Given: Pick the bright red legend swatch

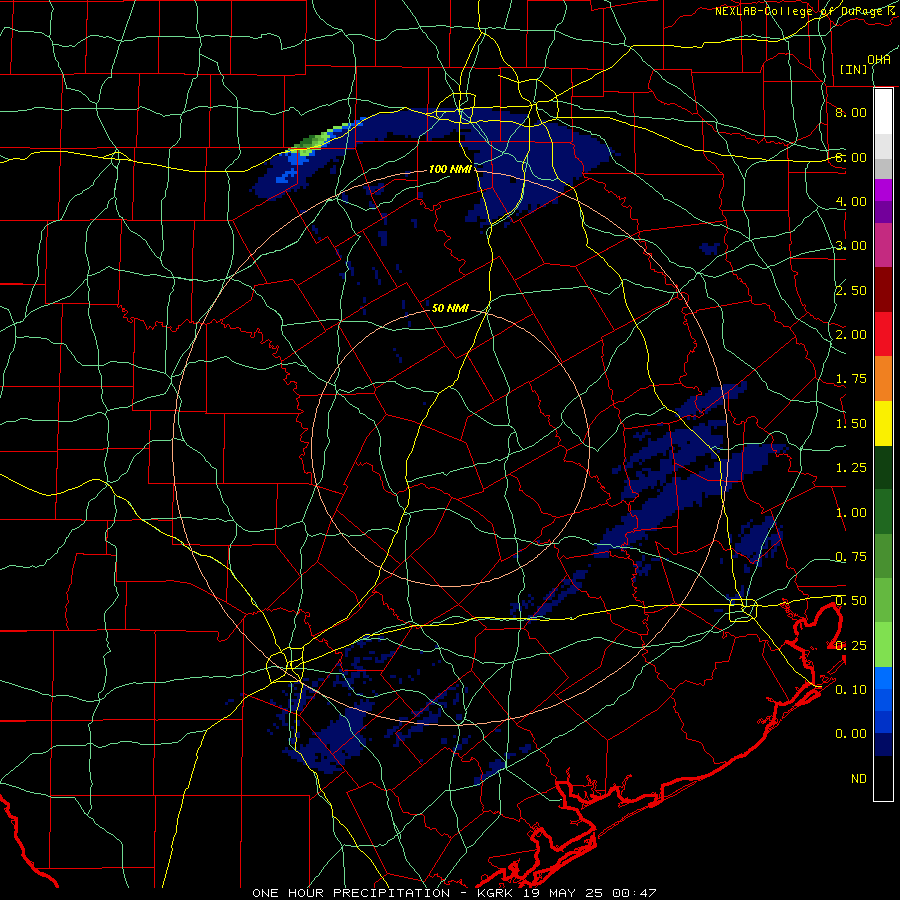Looking at the screenshot, I should (x=883, y=334).
